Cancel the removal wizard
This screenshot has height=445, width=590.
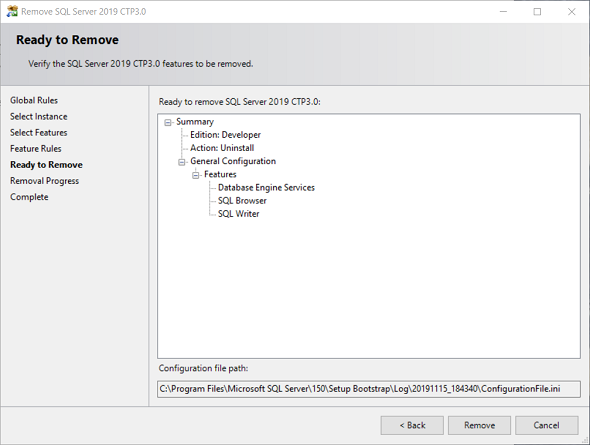point(546,425)
